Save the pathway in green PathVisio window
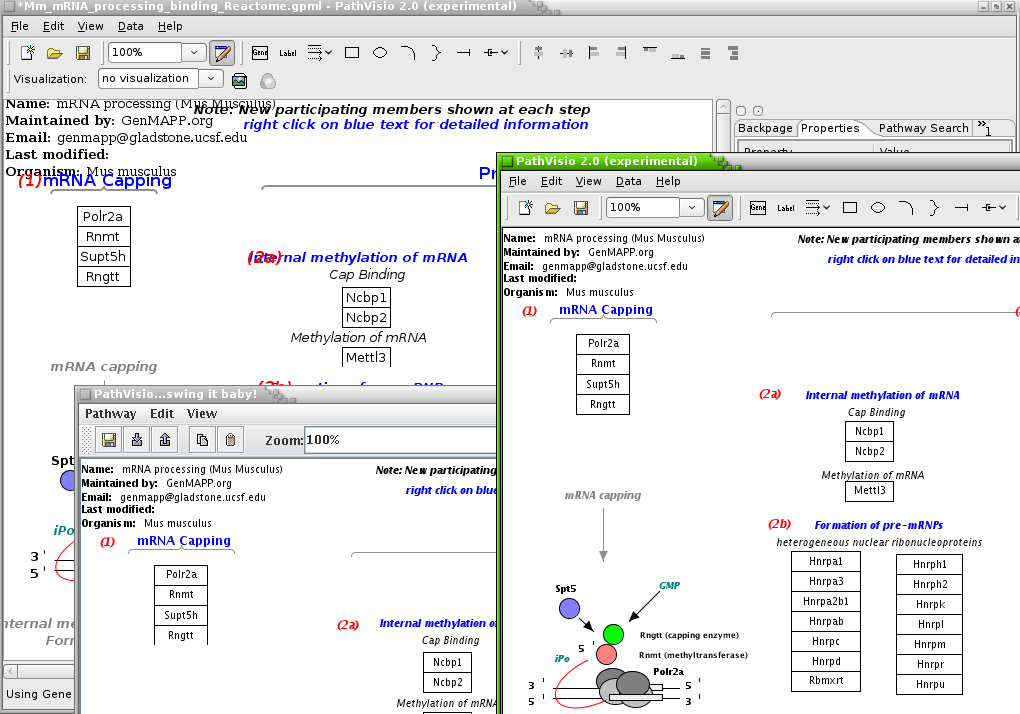Viewport: 1020px width, 714px height. point(580,207)
